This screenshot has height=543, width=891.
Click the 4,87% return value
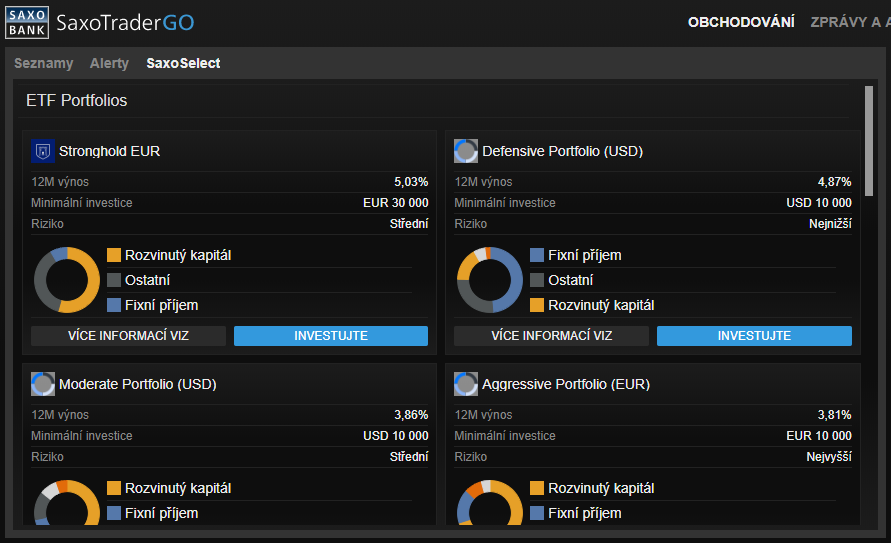pyautogui.click(x=835, y=182)
